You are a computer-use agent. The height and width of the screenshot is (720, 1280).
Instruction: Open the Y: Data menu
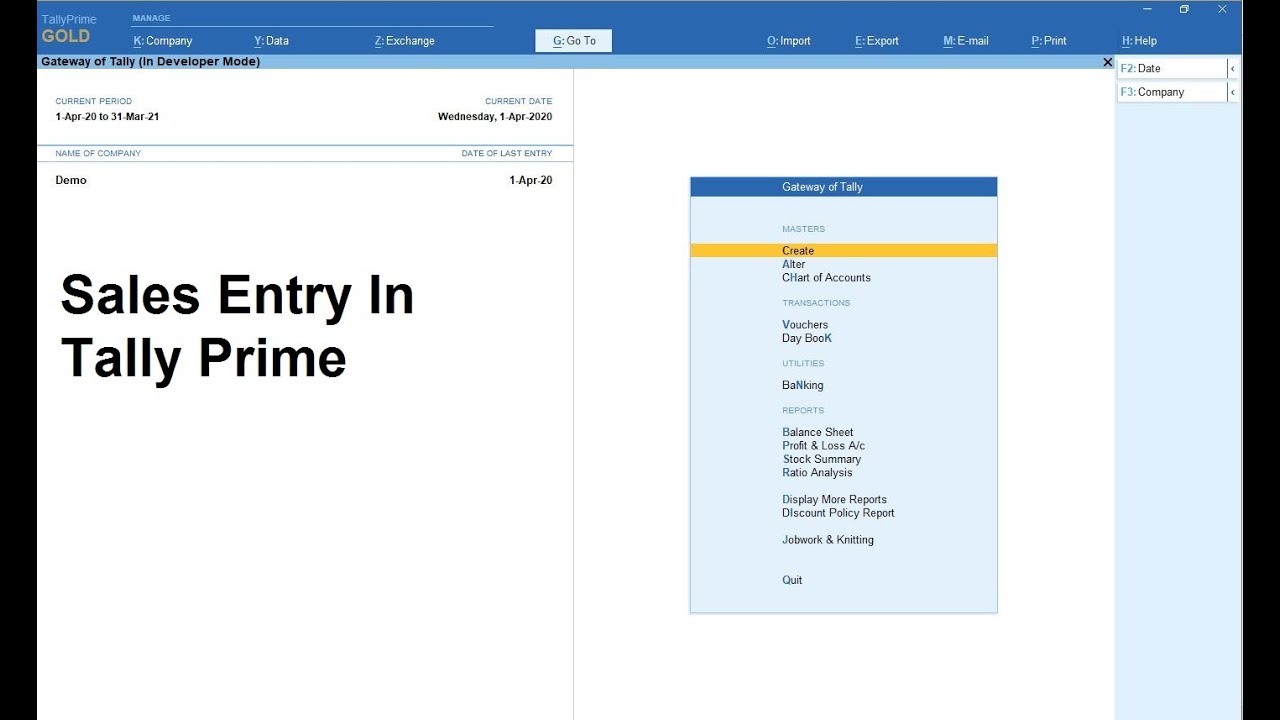[271, 41]
